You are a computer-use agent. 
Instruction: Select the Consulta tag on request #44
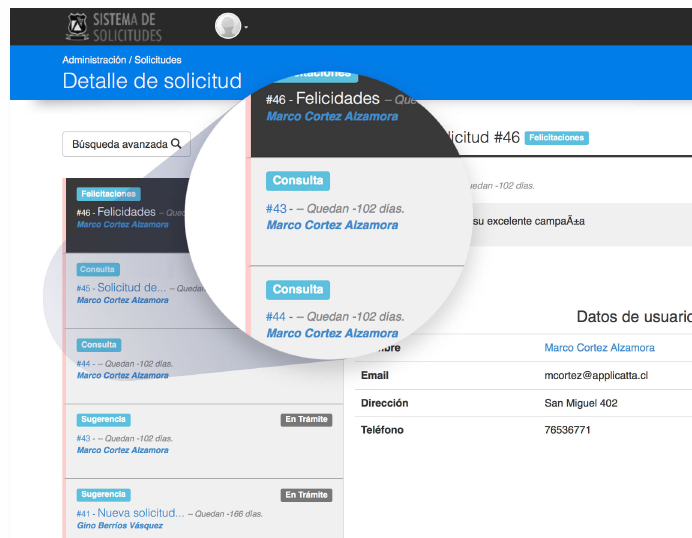pyautogui.click(x=99, y=345)
